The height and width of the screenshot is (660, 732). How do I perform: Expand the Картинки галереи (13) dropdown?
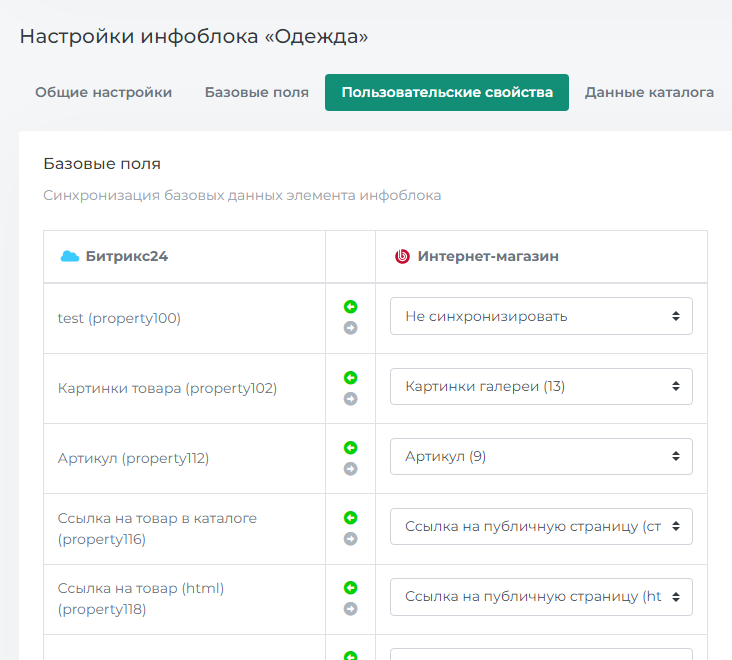click(541, 386)
